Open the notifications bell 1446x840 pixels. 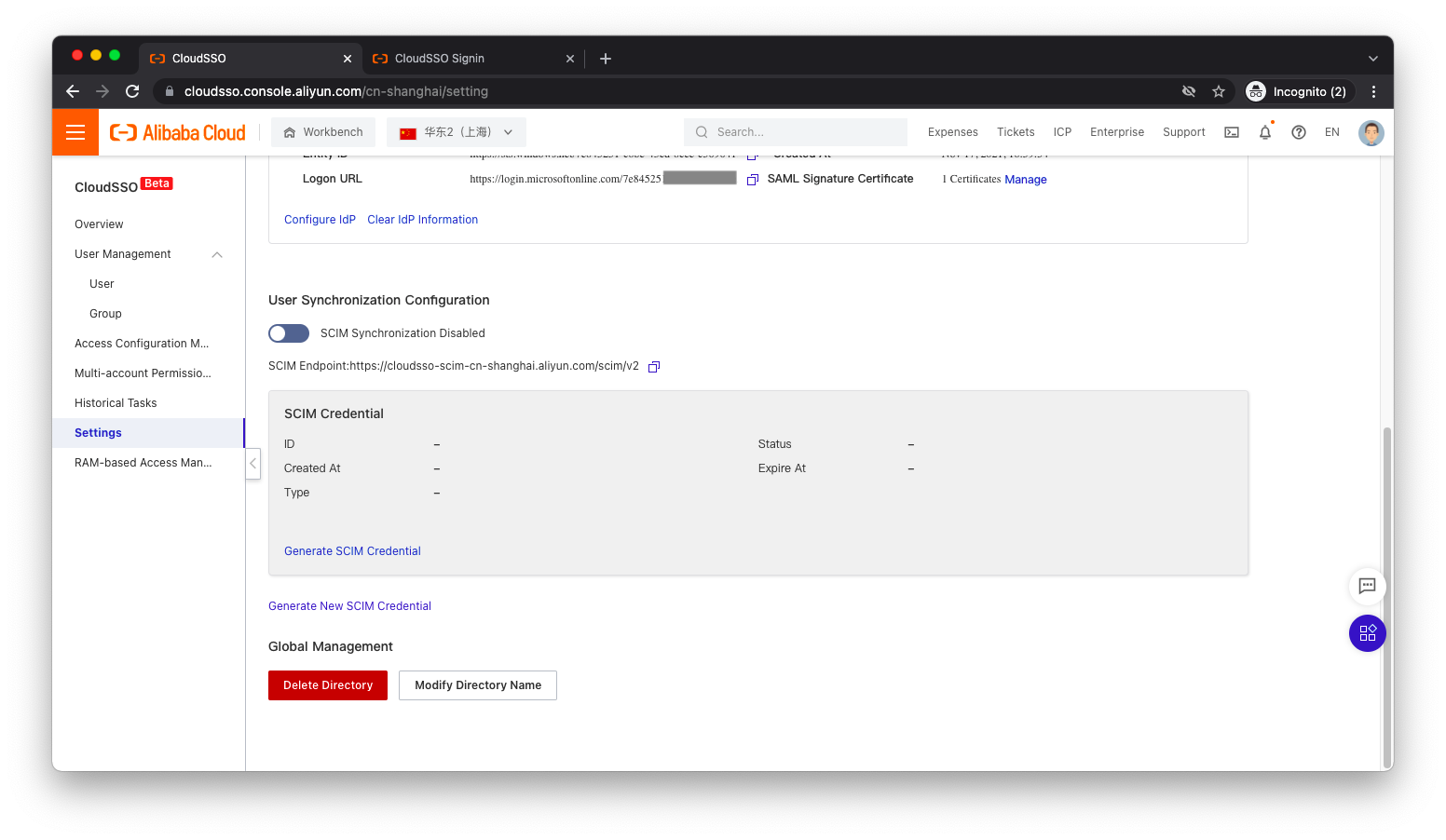point(1265,132)
